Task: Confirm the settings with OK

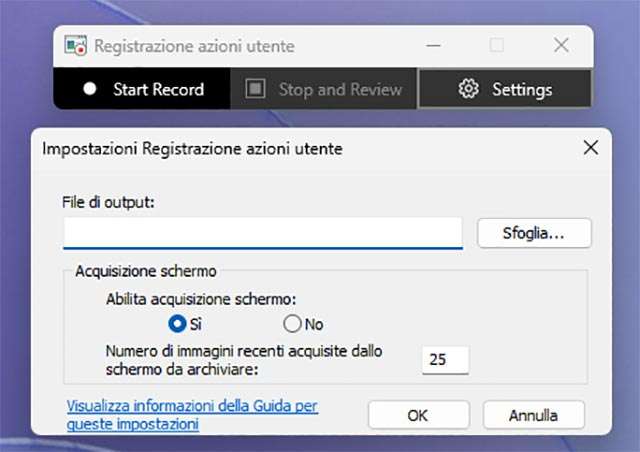Action: coord(418,414)
